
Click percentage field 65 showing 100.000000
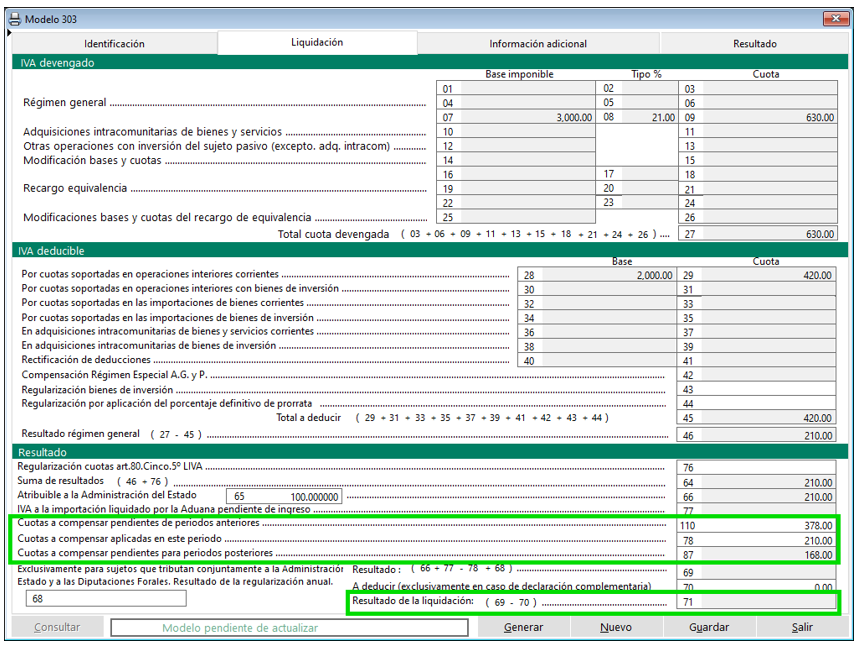(285, 496)
